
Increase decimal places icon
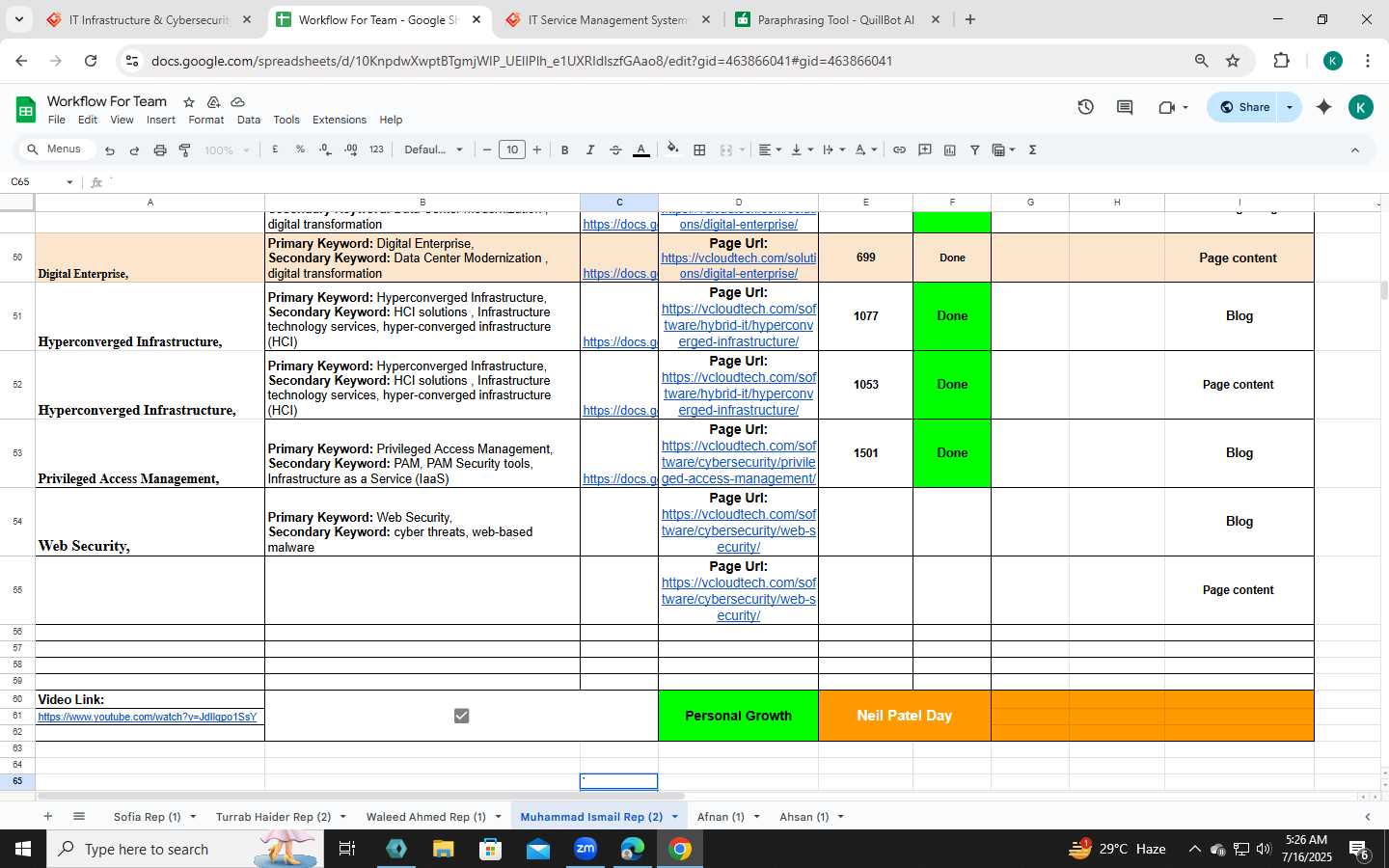coord(350,149)
